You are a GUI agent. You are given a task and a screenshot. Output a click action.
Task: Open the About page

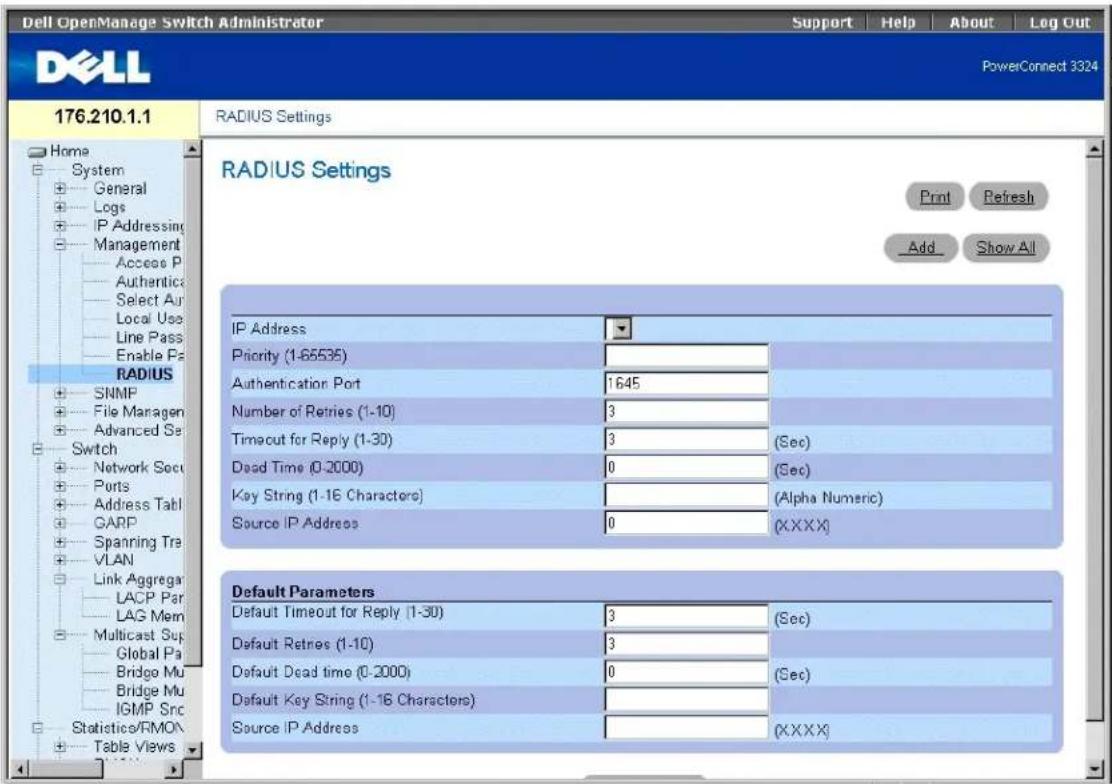[x=971, y=23]
